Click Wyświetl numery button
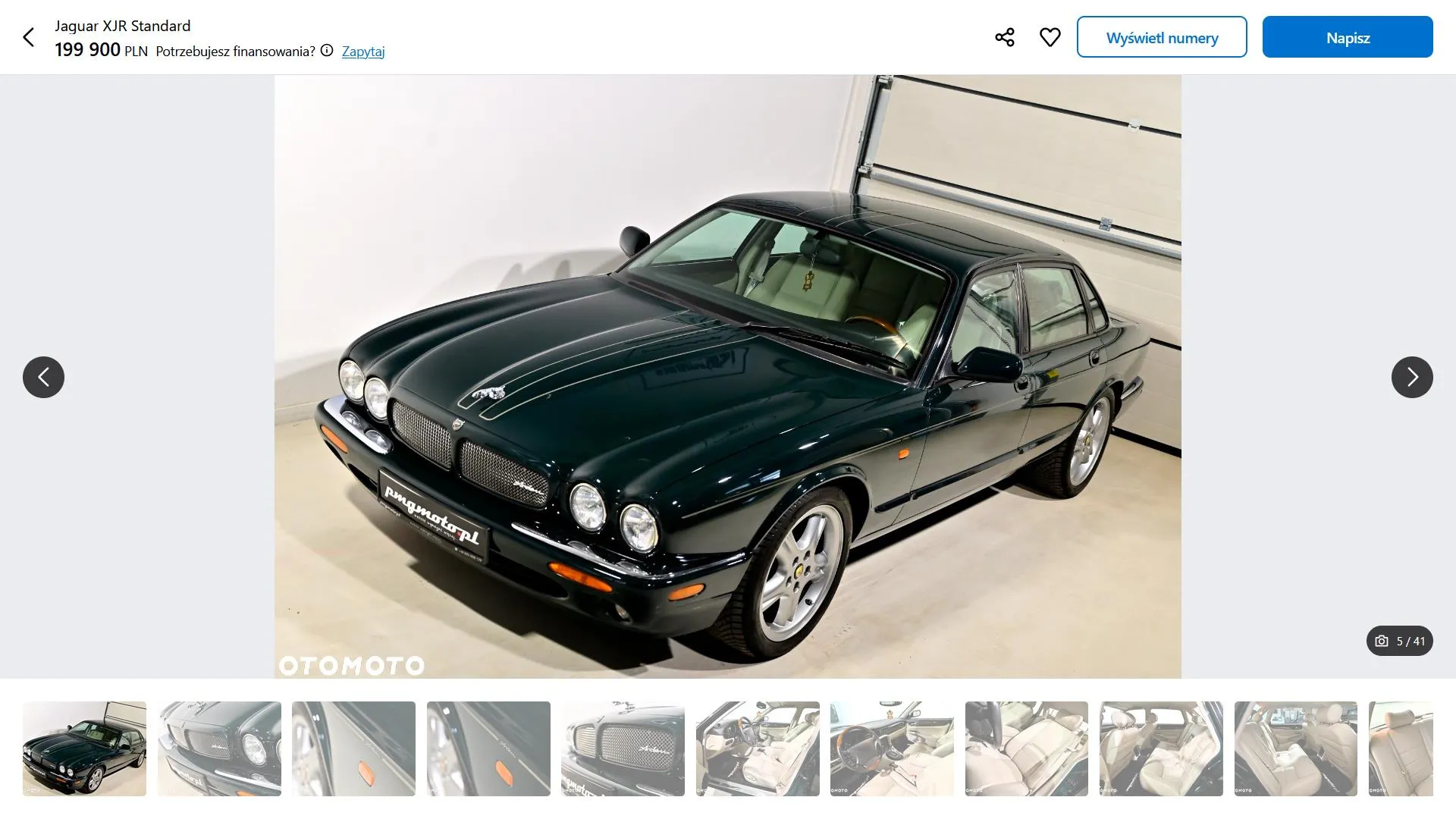 pos(1162,37)
